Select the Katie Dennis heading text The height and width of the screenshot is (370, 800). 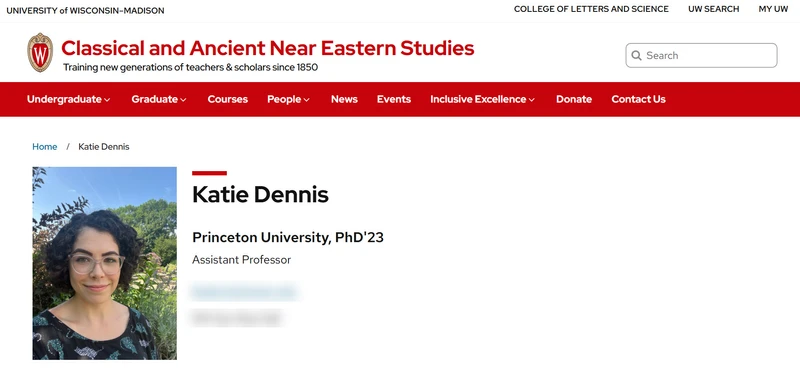tap(260, 194)
